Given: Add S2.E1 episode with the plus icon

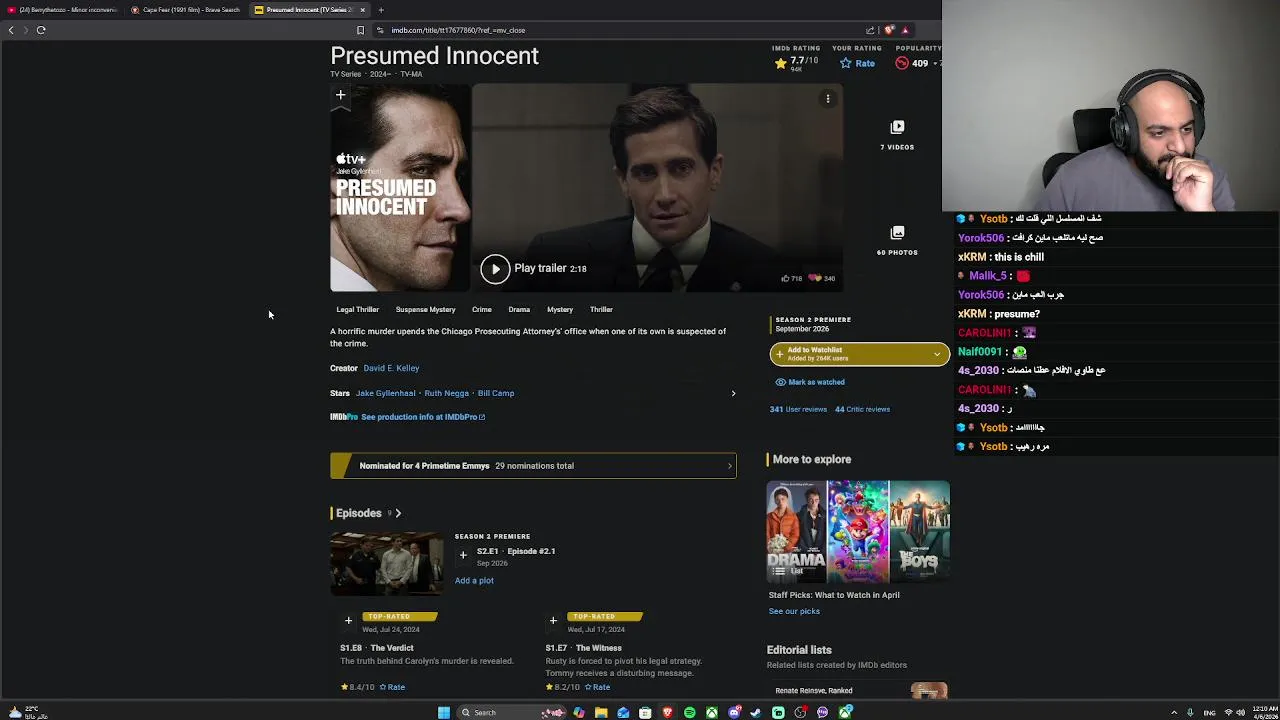Looking at the screenshot, I should (463, 555).
